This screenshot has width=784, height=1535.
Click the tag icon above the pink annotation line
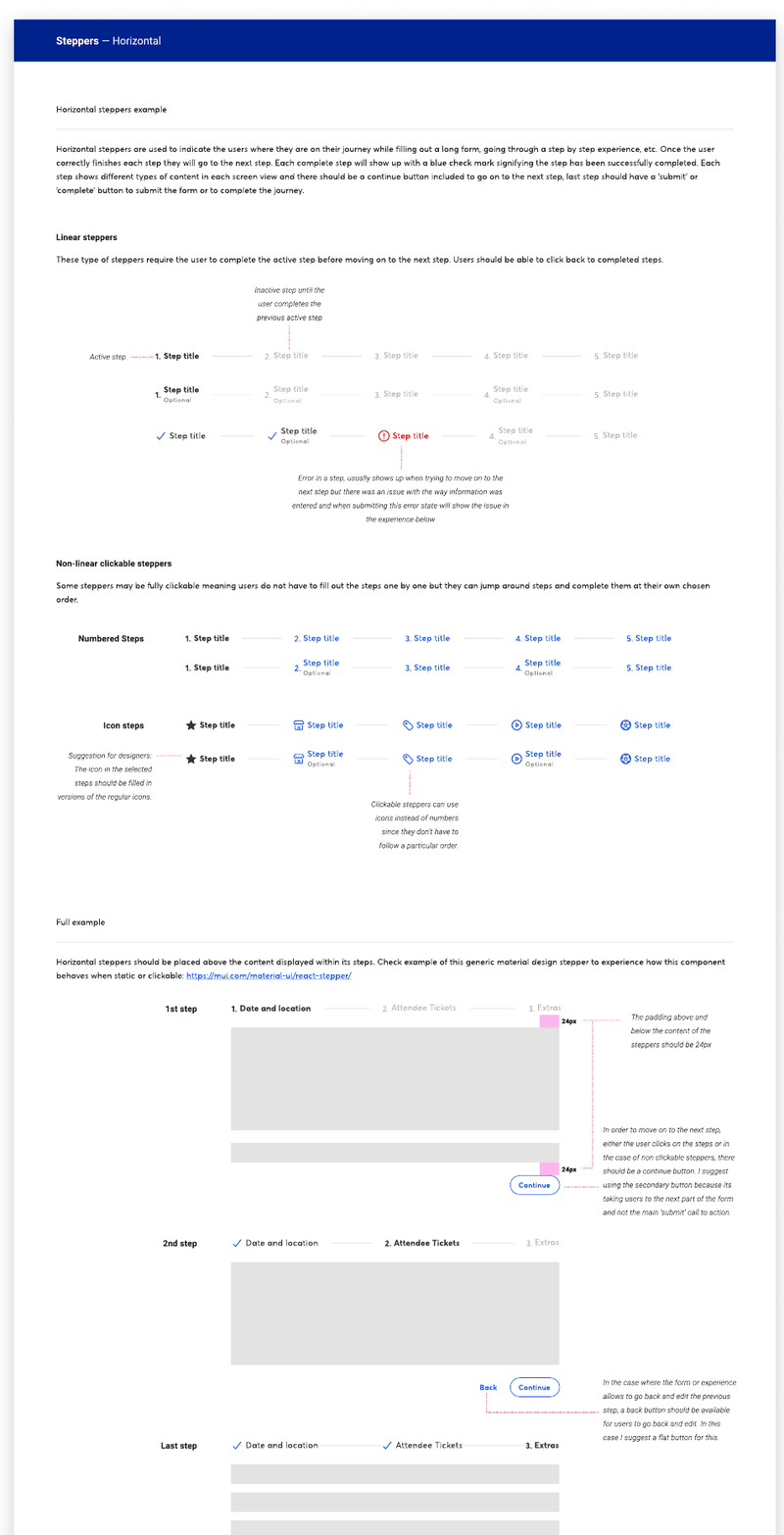408,759
